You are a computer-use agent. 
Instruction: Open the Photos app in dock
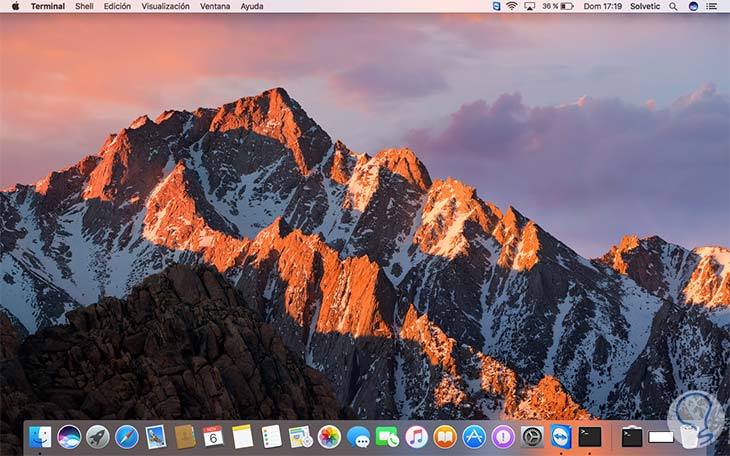pos(329,436)
